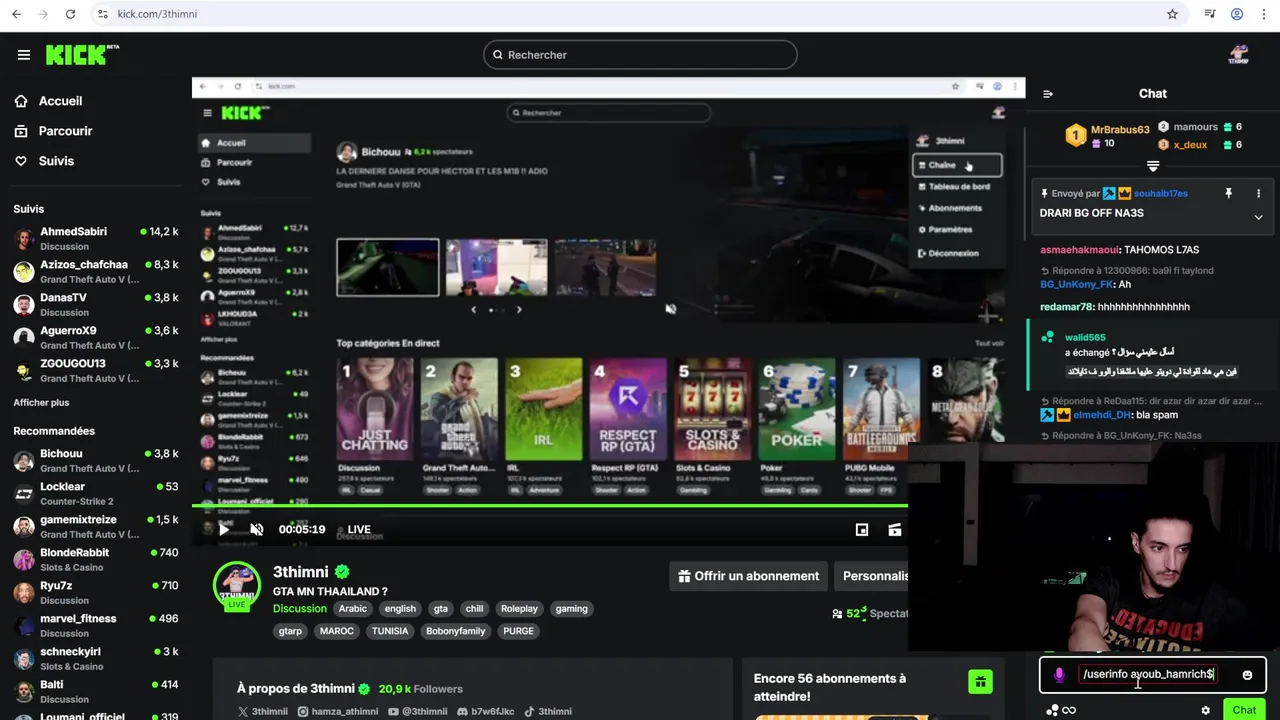Reload the Kick page
Viewport: 1280px width, 720px height.
point(70,14)
